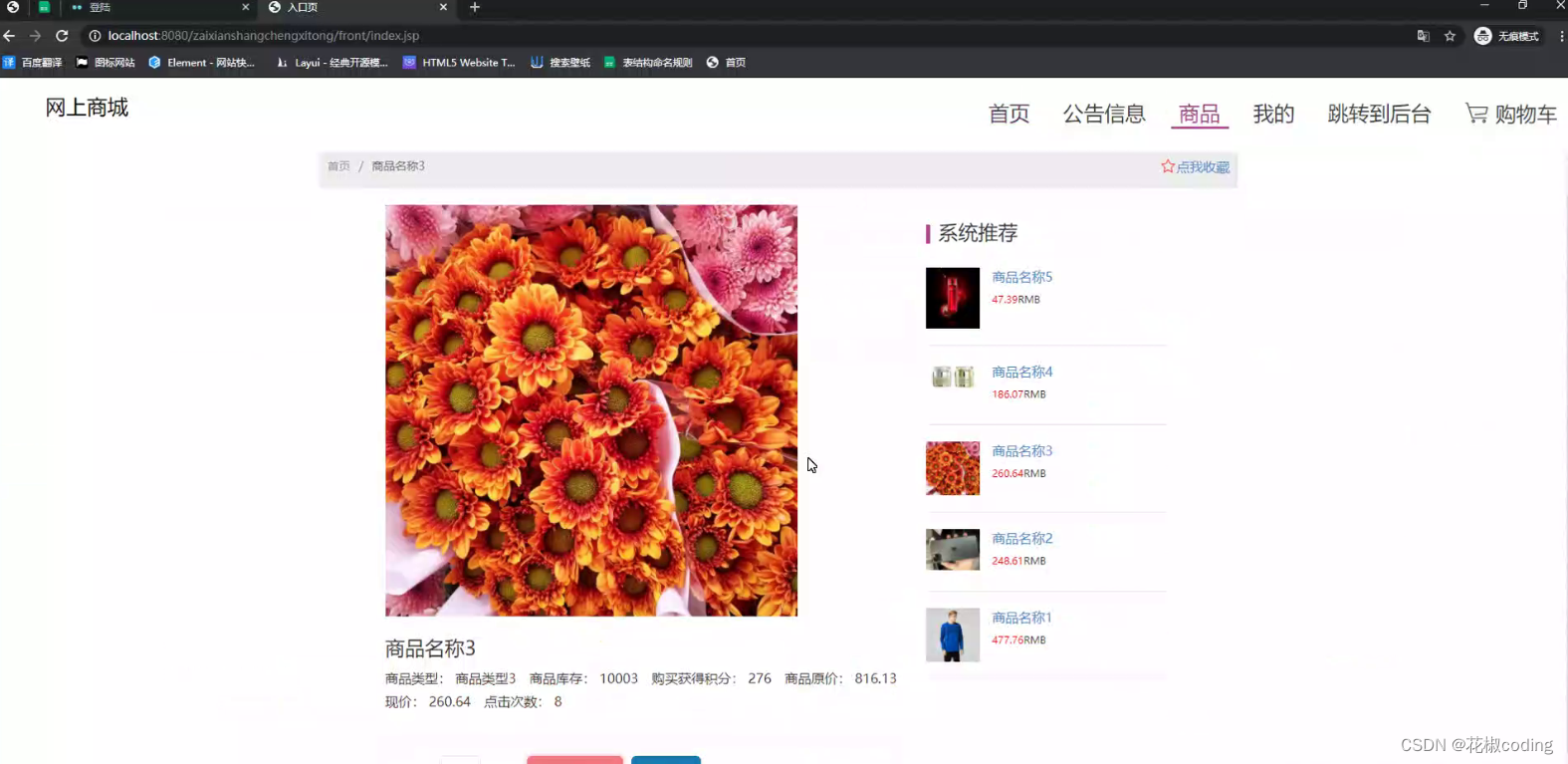The width and height of the screenshot is (1568, 764).
Task: Click the perfume bottles thumbnail of 商品名称4
Action: coord(953,377)
